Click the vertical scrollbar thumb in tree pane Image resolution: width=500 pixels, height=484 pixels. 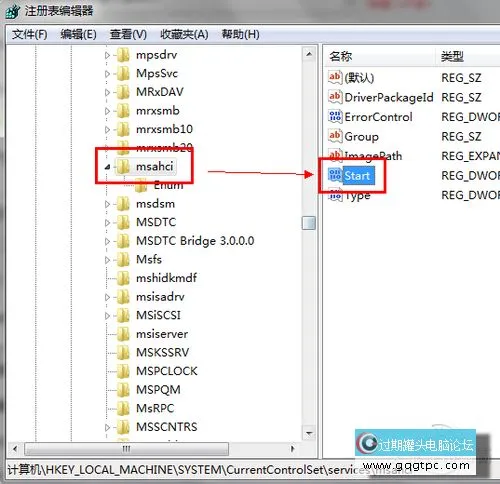(x=309, y=223)
